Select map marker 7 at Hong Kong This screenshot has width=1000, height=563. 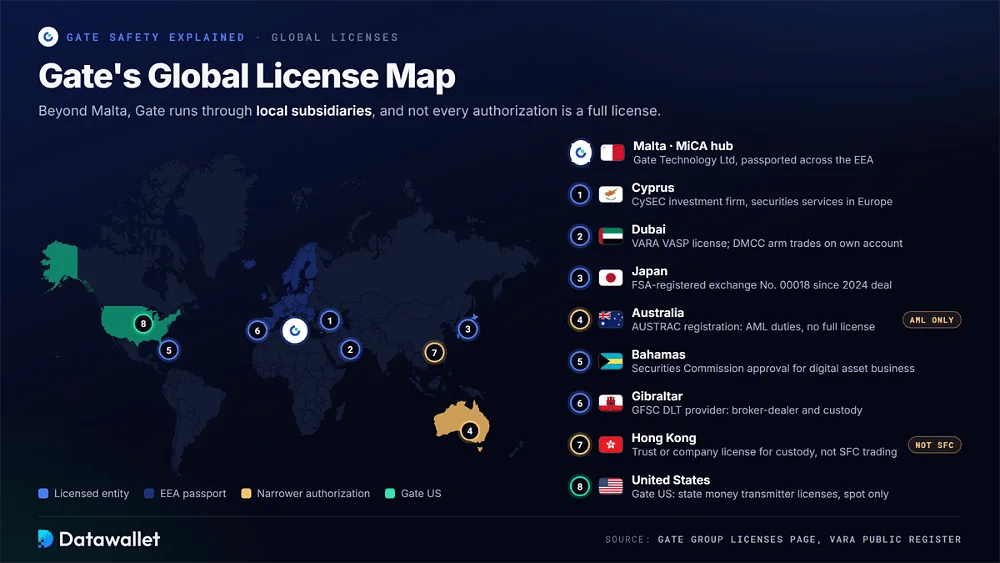(434, 352)
